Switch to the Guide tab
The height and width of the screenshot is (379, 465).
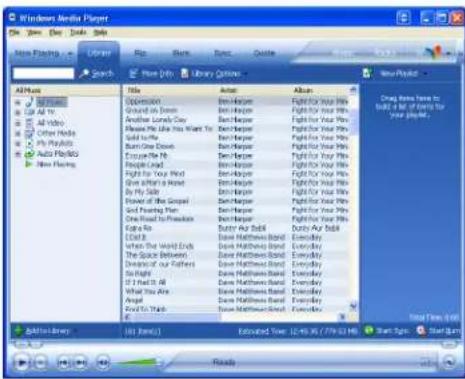point(264,53)
